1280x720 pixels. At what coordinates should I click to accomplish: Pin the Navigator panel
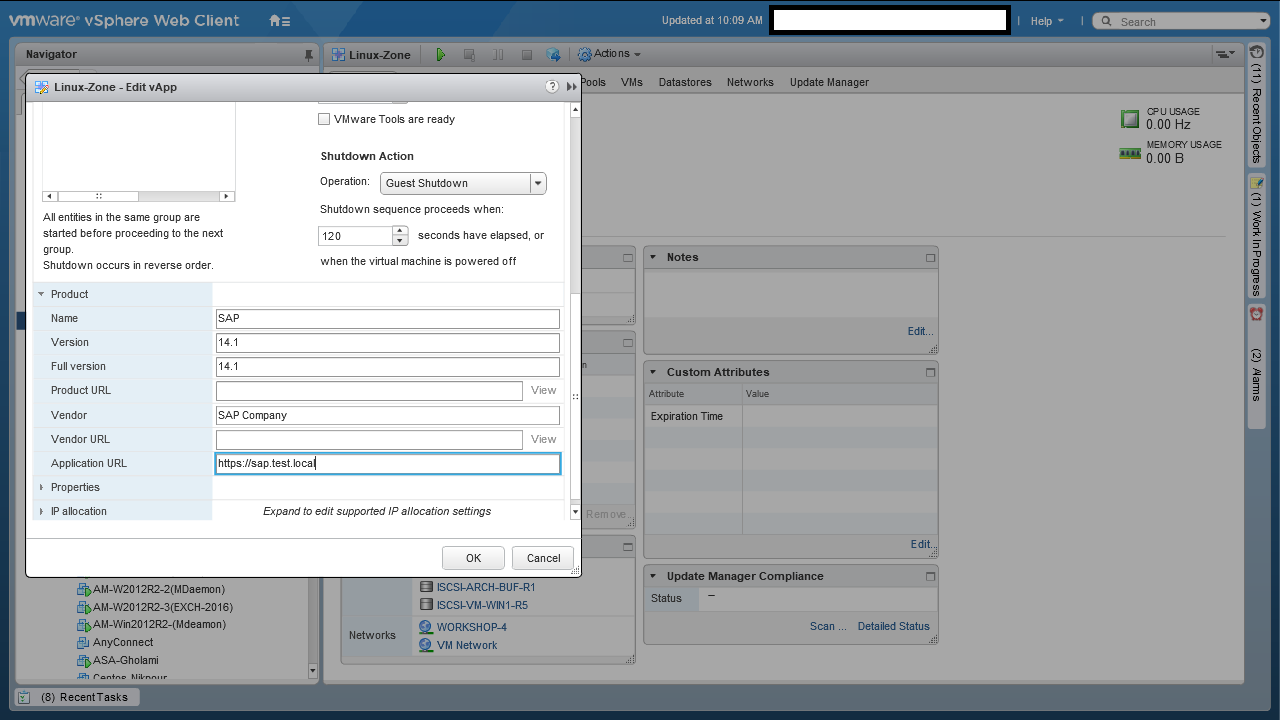(x=308, y=54)
